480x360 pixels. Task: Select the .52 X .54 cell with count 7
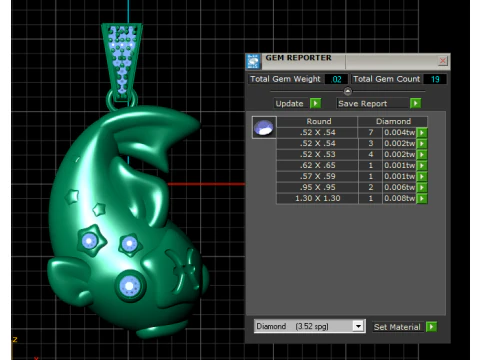pyautogui.click(x=317, y=133)
